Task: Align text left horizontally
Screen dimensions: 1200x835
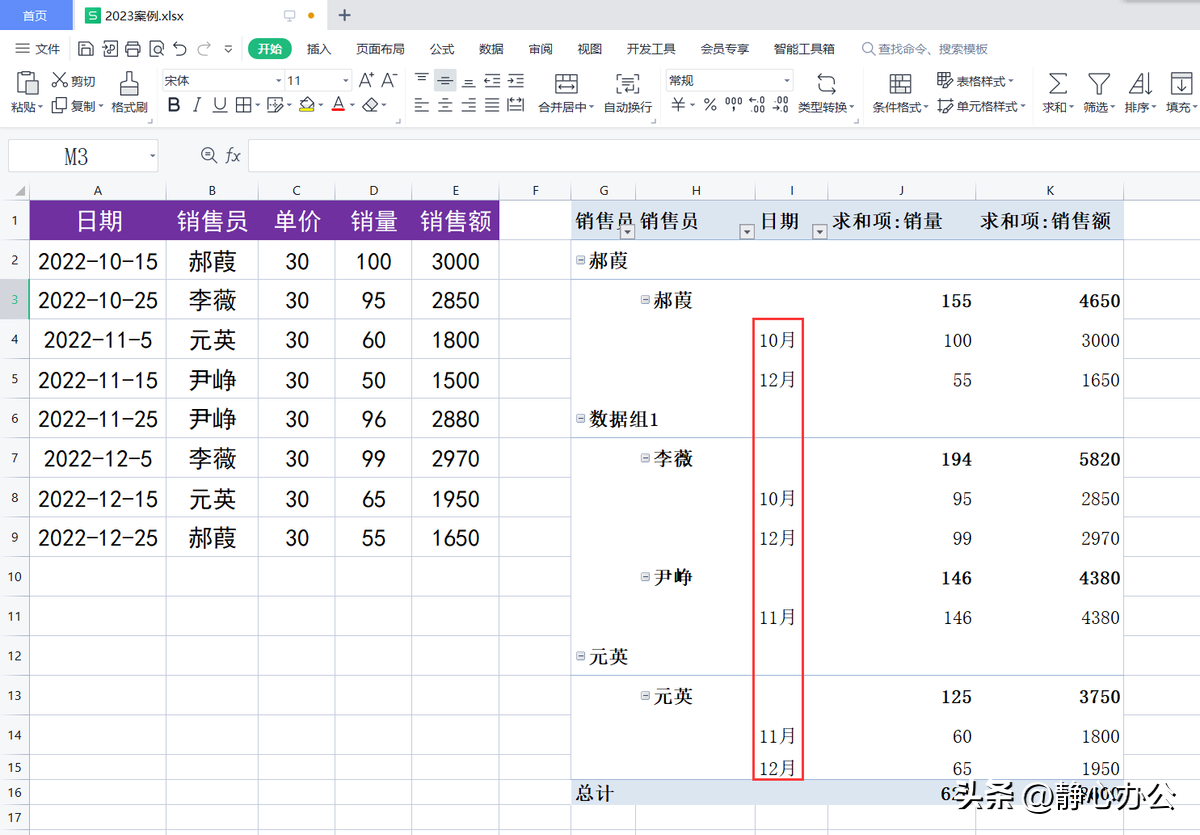Action: coord(422,105)
